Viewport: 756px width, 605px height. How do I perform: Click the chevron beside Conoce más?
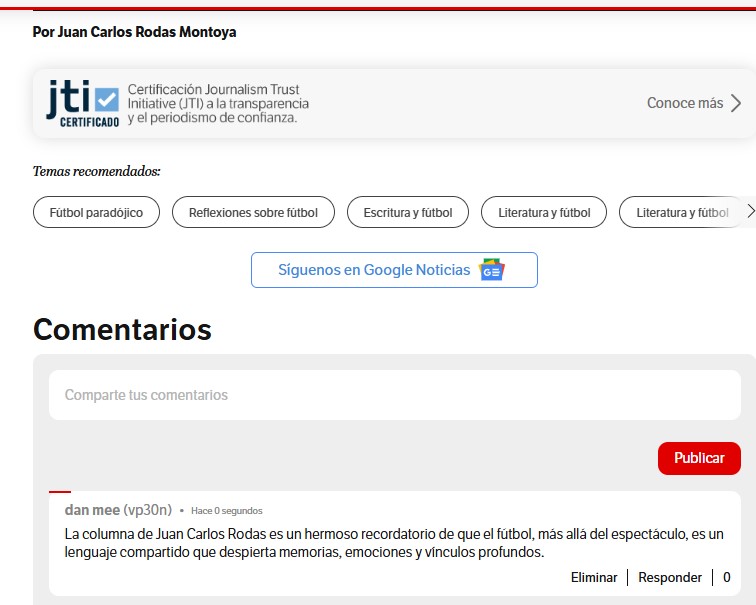click(736, 103)
